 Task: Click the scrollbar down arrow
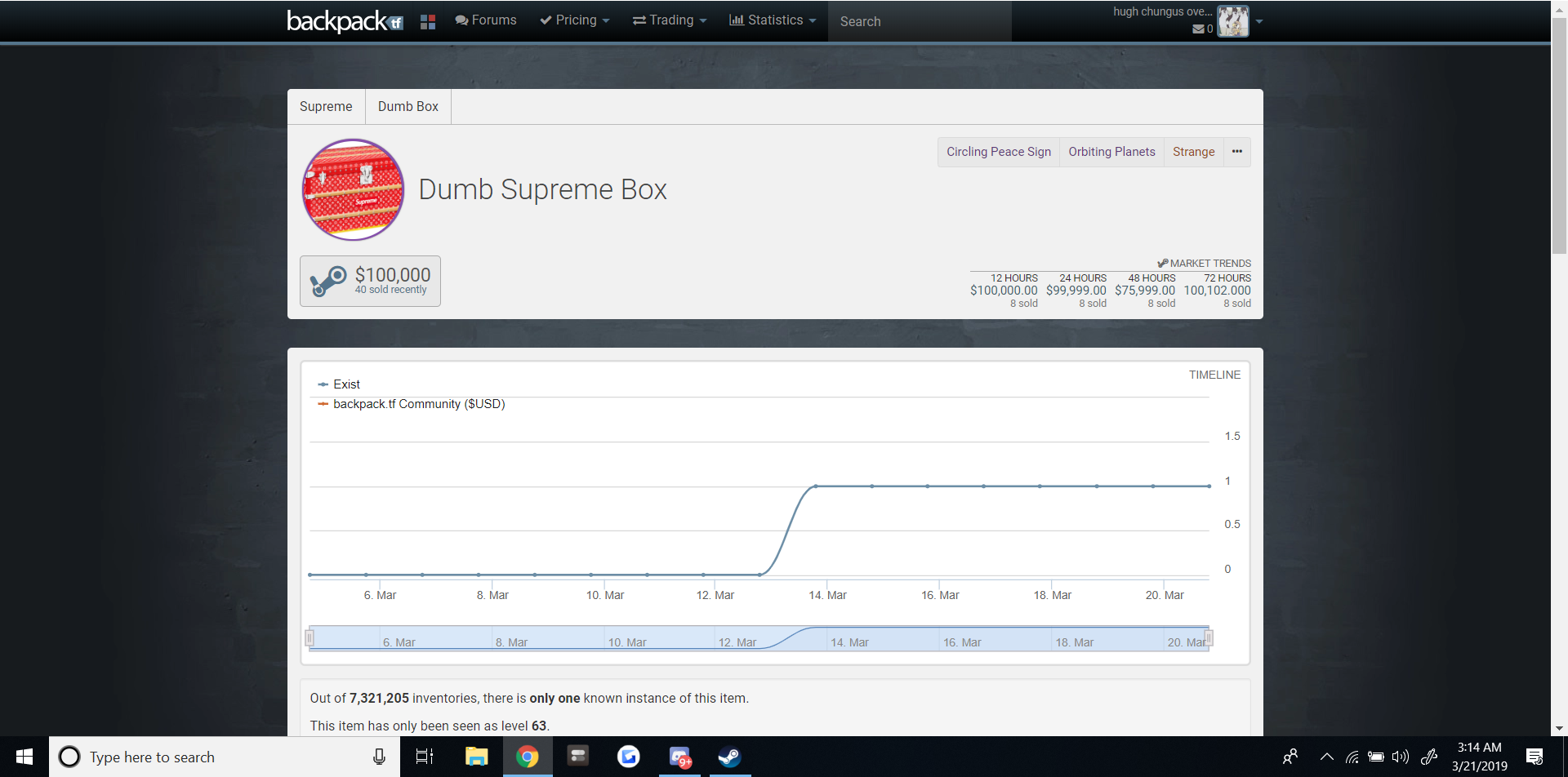[x=1559, y=728]
